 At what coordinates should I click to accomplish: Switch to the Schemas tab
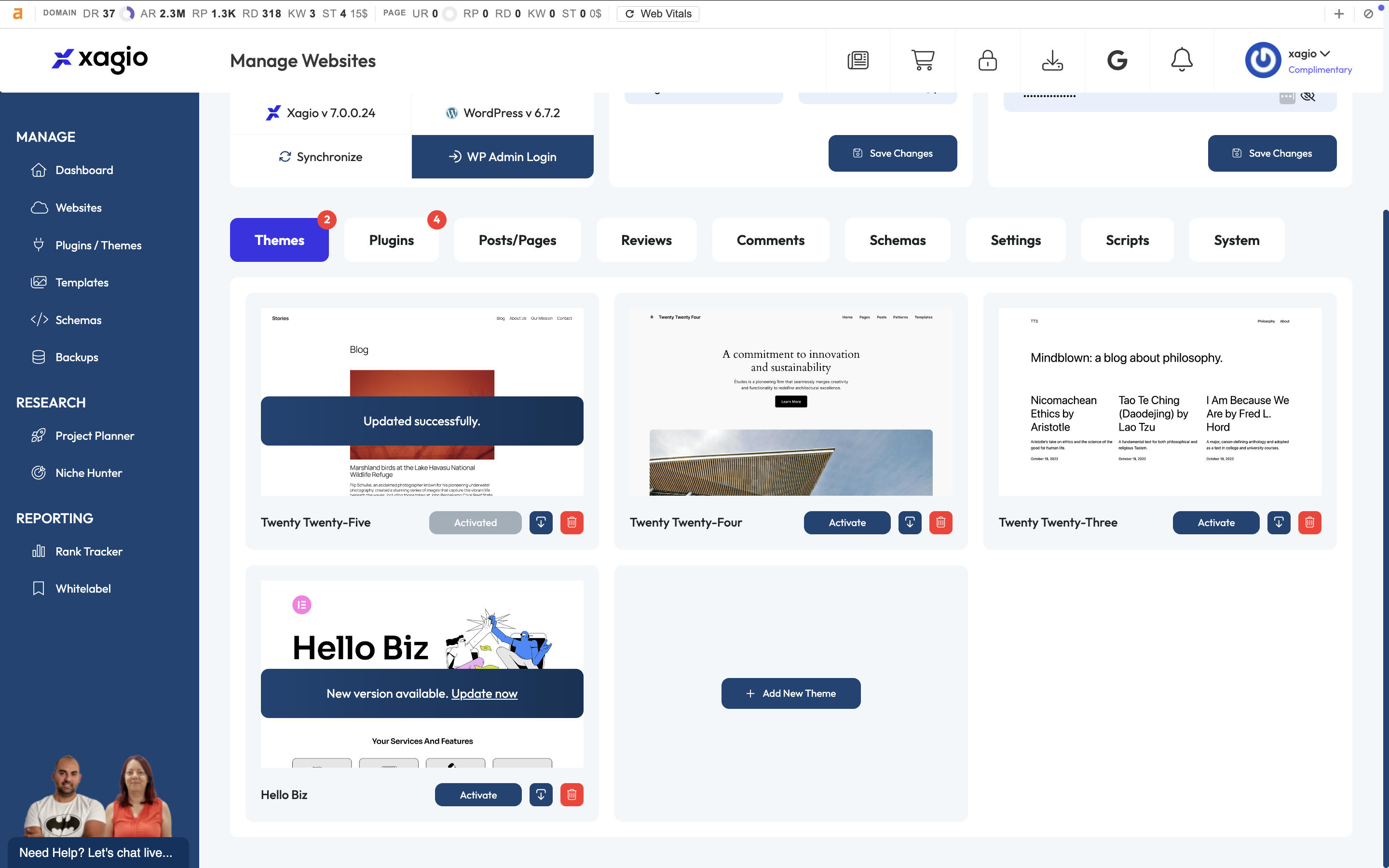click(x=897, y=240)
